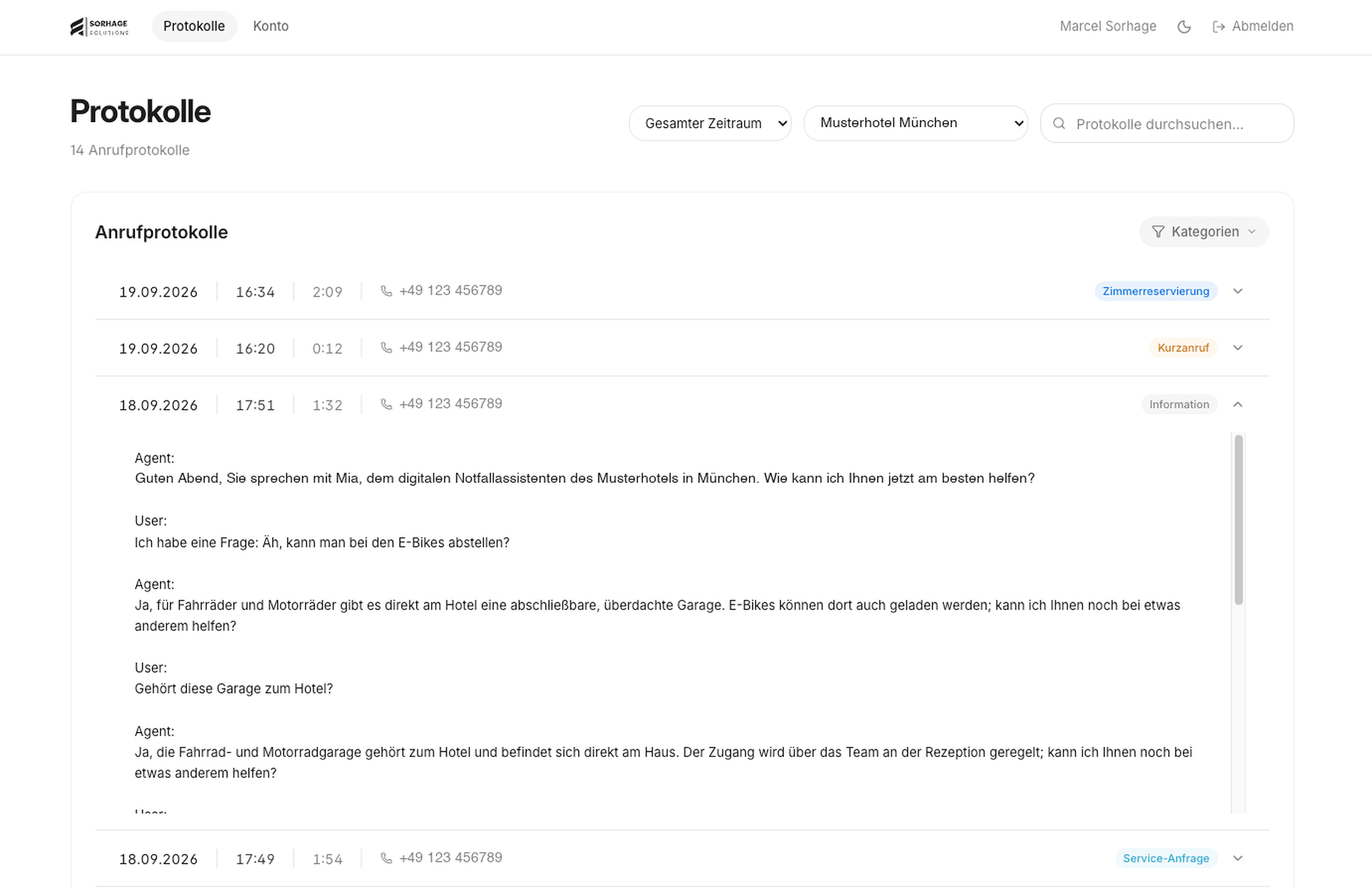Click duration 0:12 in Kurzanruf row
This screenshot has width=1372, height=888.
click(327, 349)
